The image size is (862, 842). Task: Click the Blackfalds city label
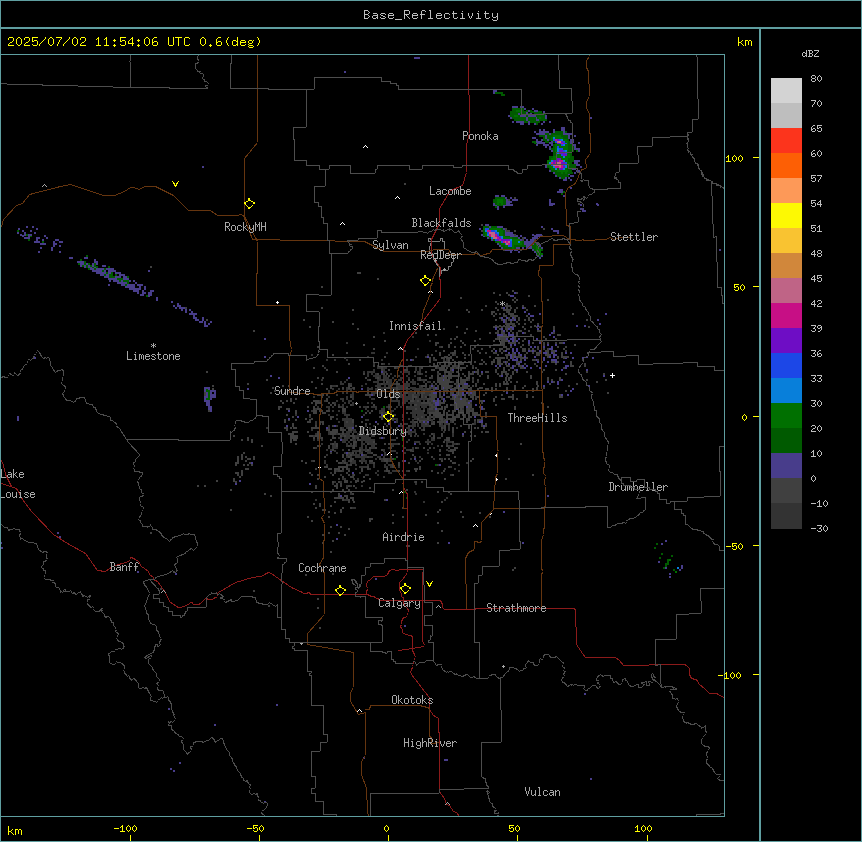[441, 223]
